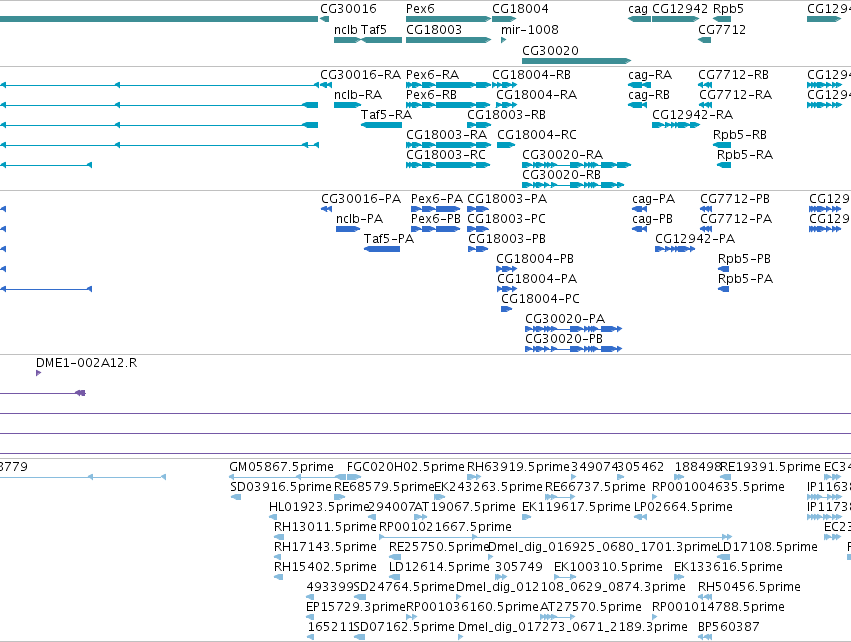Click the small mir-1008 arrow glyph
The height and width of the screenshot is (642, 851).
[503, 40]
